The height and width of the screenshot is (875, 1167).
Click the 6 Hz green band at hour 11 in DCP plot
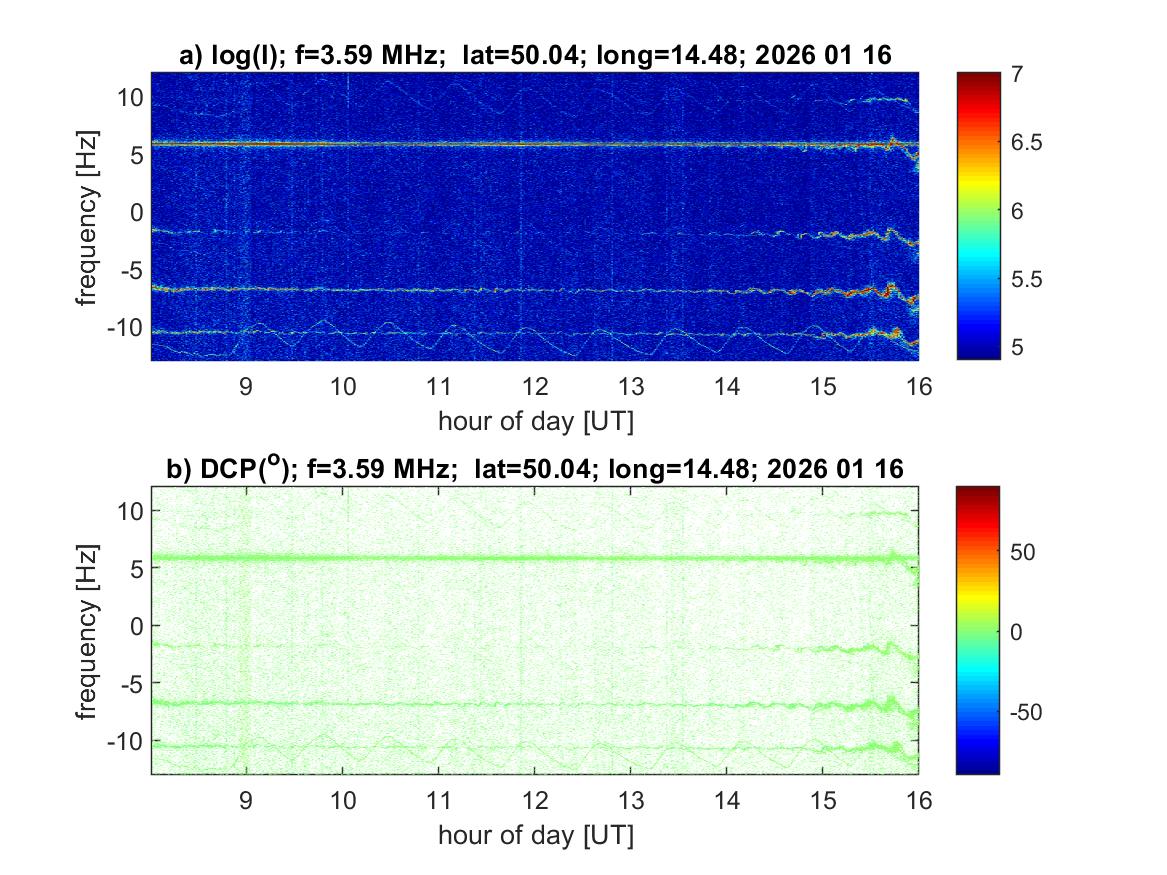(x=439, y=557)
